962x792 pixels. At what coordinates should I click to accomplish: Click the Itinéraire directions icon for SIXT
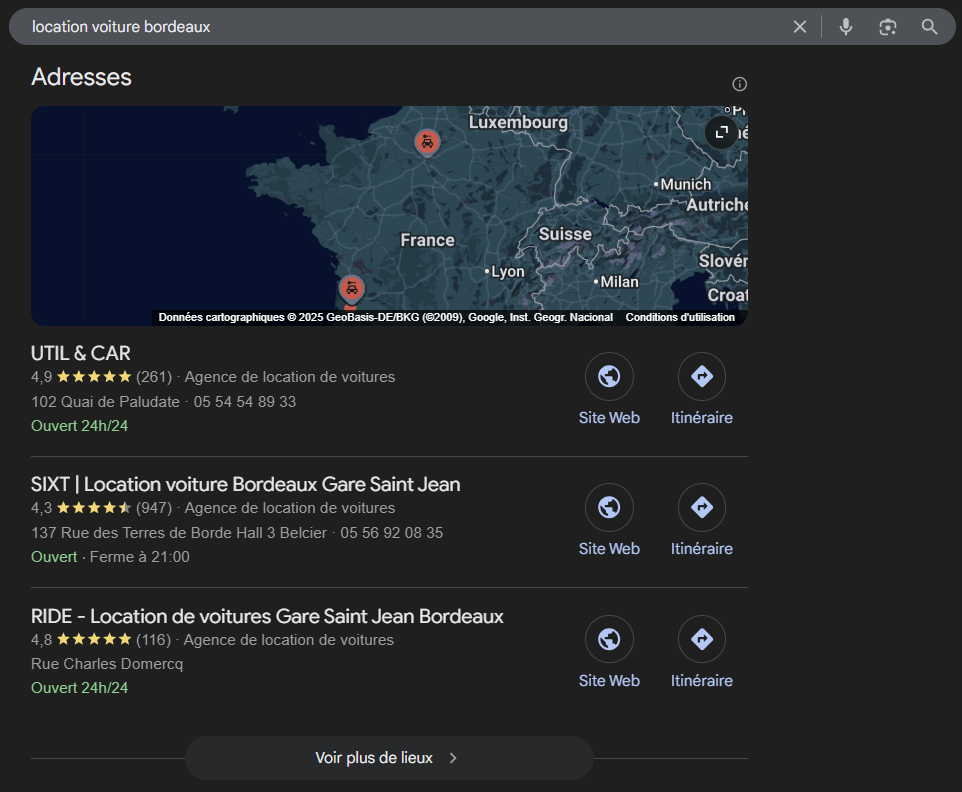pos(701,507)
